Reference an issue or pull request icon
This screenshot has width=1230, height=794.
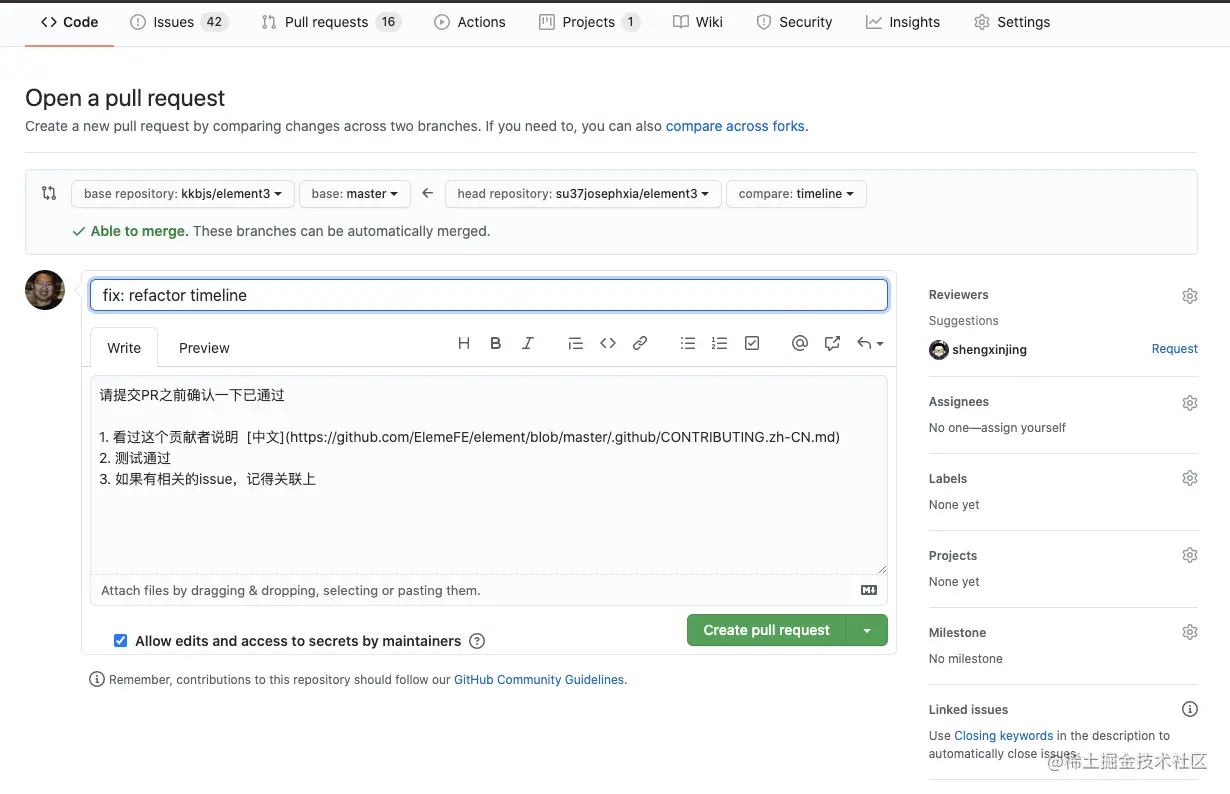(832, 343)
